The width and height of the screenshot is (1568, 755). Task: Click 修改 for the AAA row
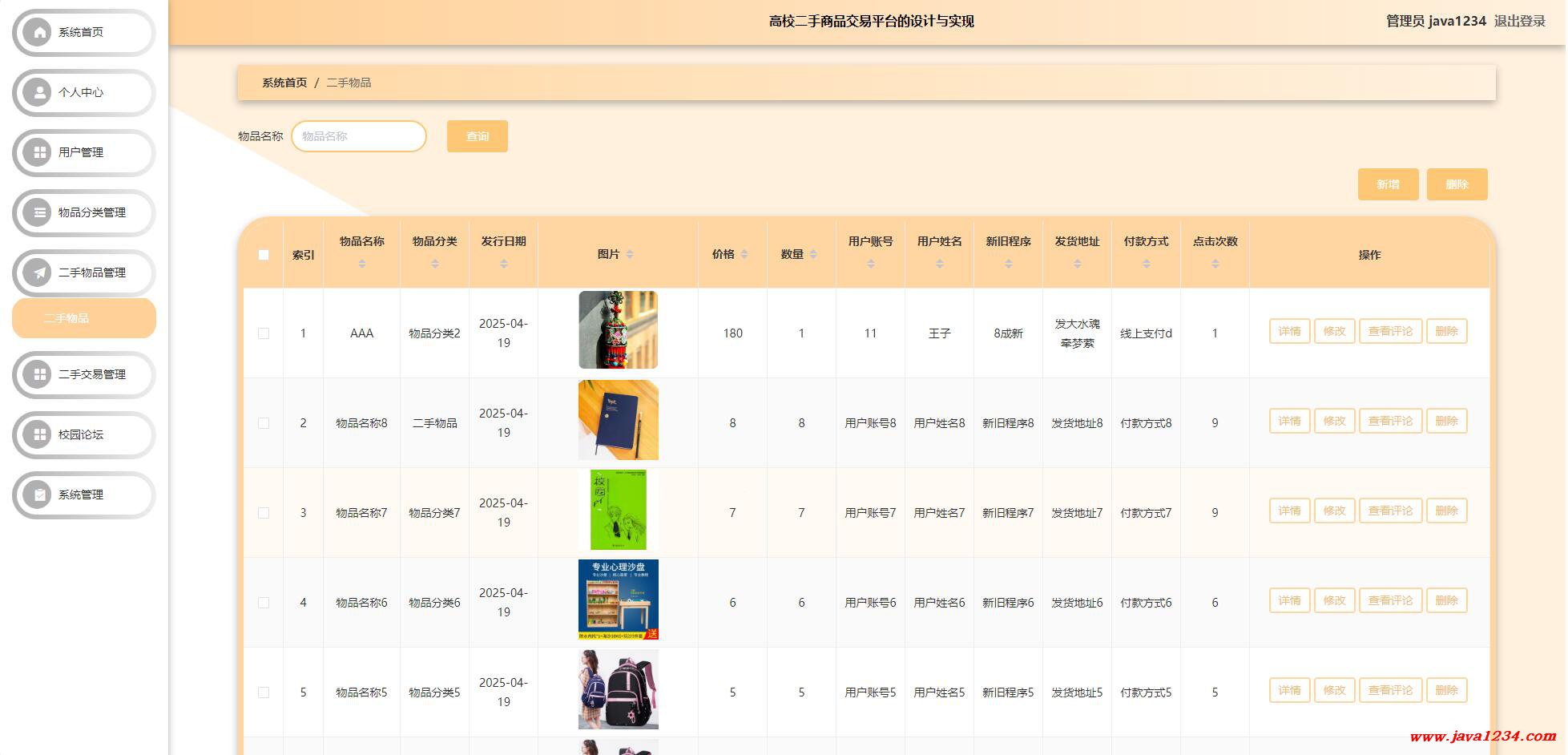point(1335,331)
